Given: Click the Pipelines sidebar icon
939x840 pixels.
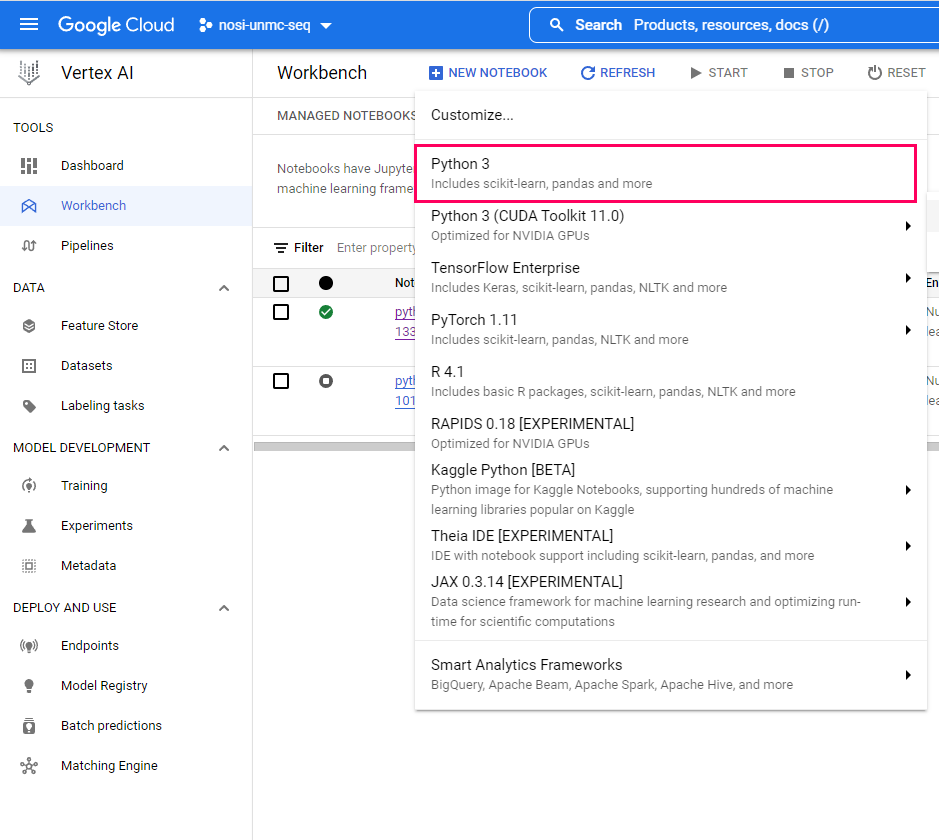Looking at the screenshot, I should coord(29,245).
